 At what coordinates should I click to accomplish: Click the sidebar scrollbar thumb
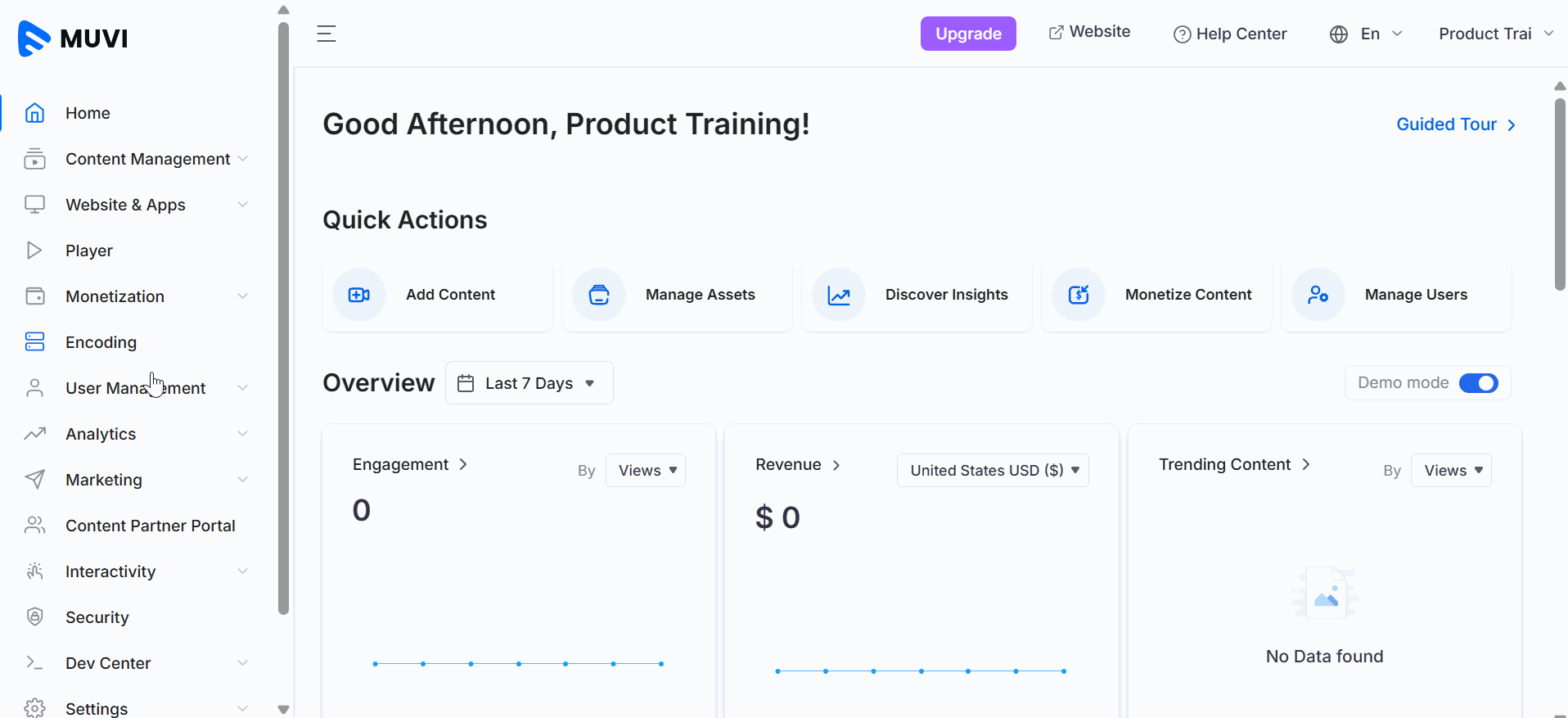pyautogui.click(x=283, y=318)
